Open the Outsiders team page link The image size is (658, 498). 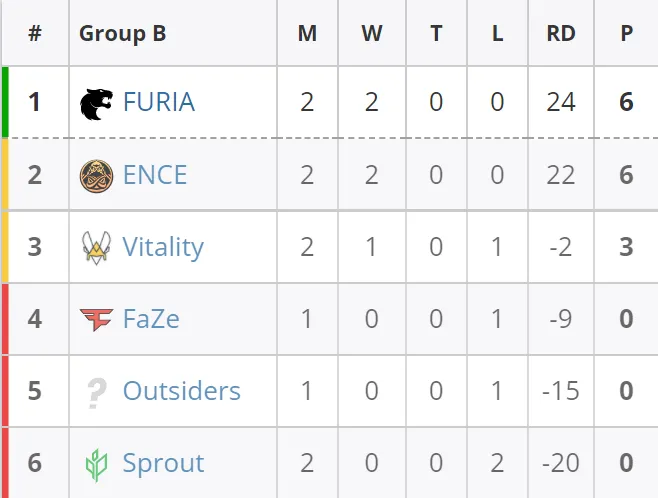coord(182,391)
